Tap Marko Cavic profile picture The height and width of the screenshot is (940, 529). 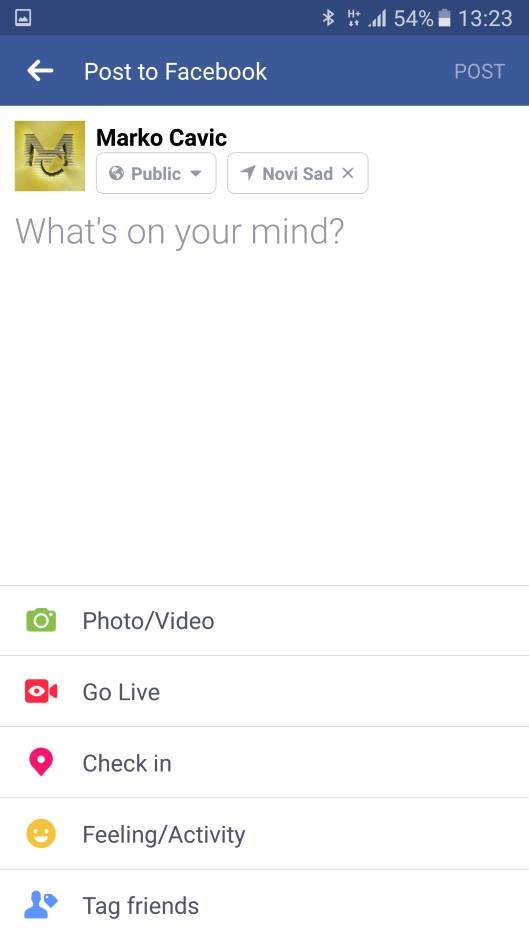click(50, 156)
